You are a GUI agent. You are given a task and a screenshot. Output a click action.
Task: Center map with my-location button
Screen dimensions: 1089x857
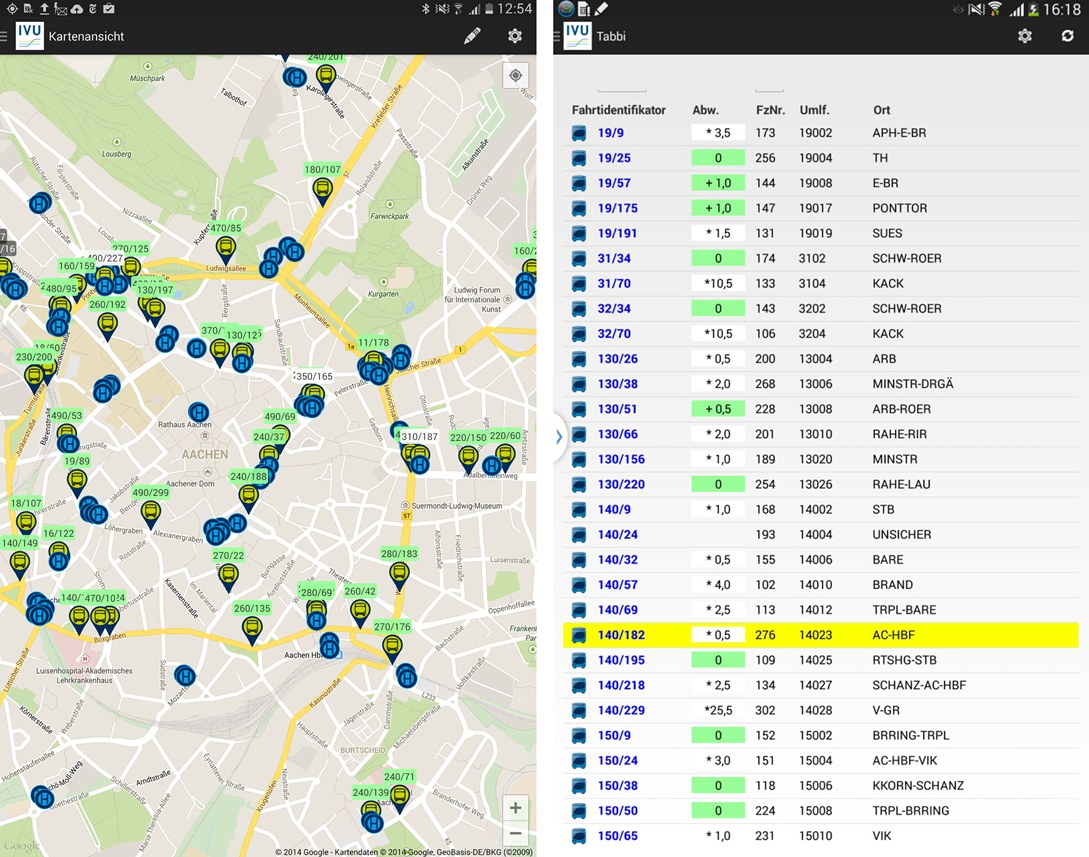pyautogui.click(x=515, y=76)
